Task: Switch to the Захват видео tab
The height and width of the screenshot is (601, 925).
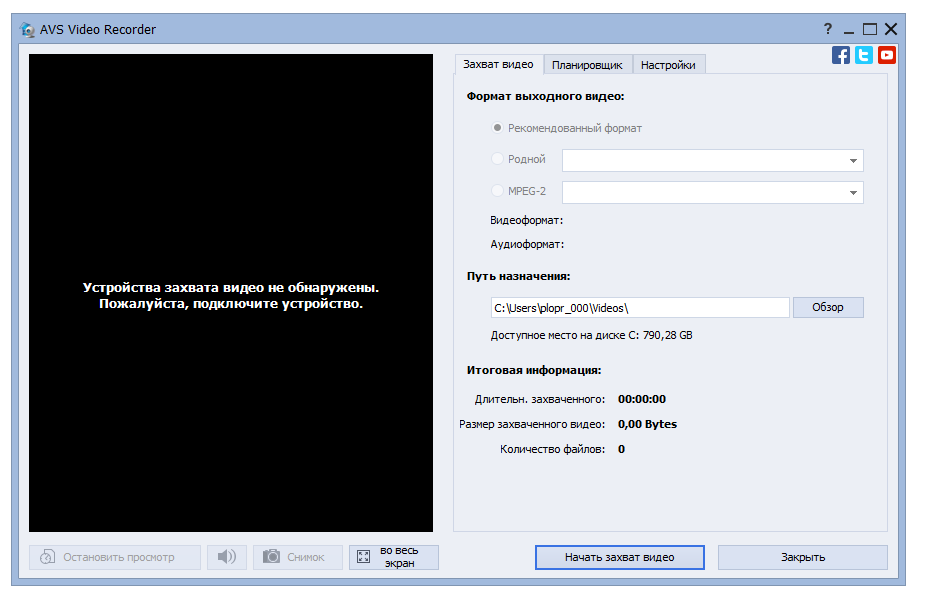Action: click(498, 64)
